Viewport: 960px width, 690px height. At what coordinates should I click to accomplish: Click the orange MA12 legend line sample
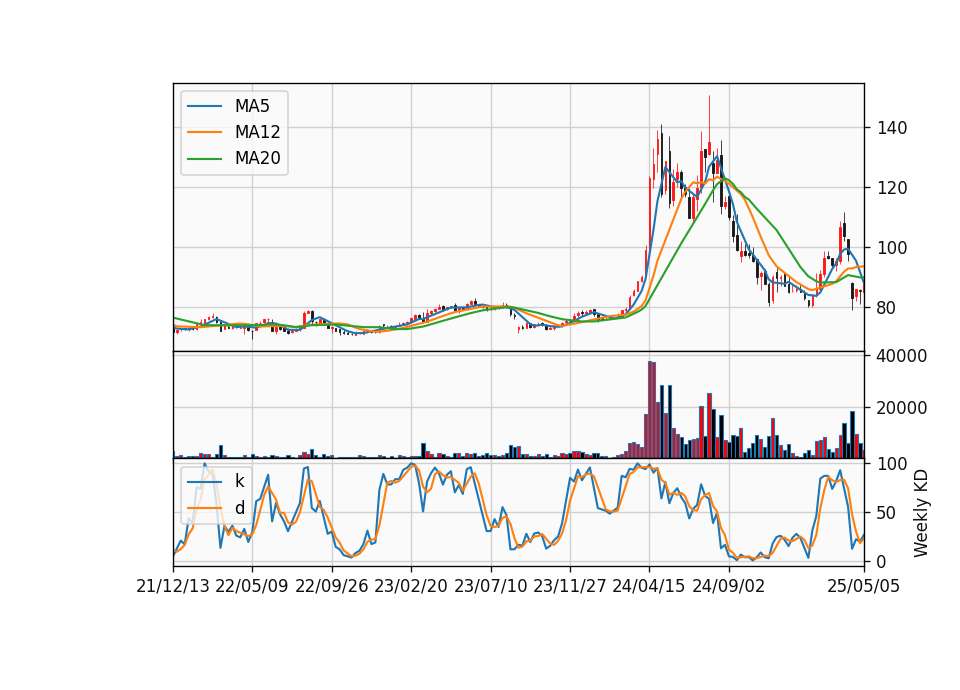coord(204,132)
